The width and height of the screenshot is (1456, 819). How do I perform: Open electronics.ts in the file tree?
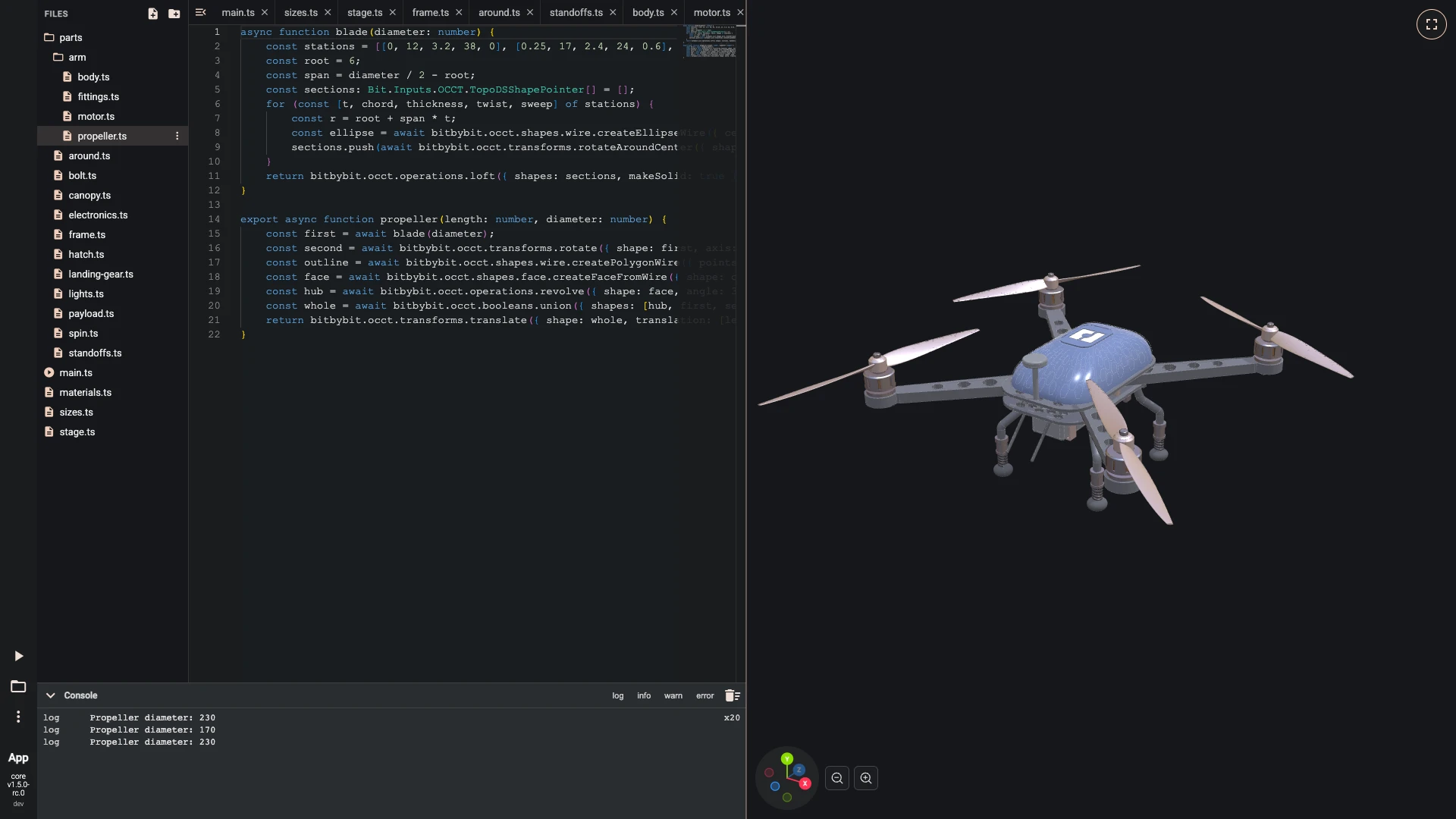(112, 215)
